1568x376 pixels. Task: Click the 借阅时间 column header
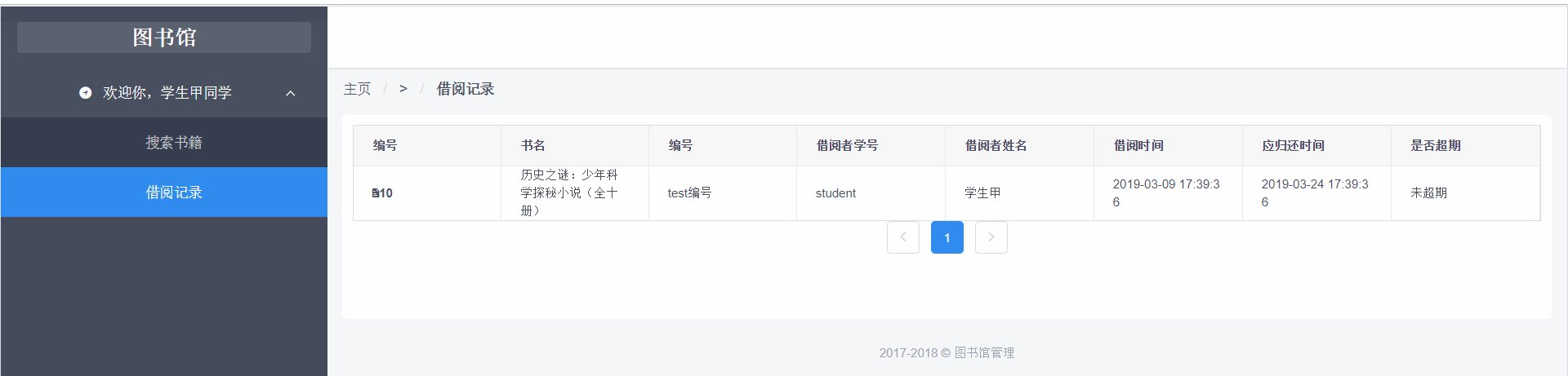click(x=1138, y=145)
